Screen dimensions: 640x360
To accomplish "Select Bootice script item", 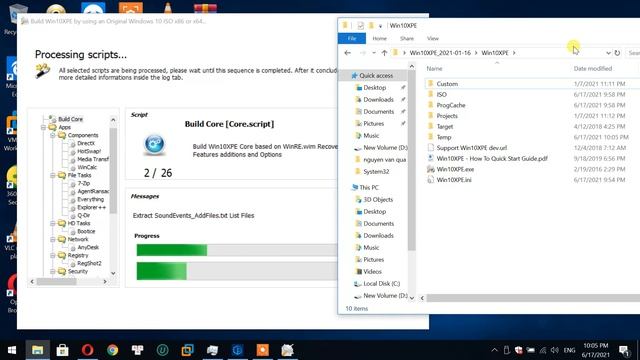I will click(x=86, y=231).
